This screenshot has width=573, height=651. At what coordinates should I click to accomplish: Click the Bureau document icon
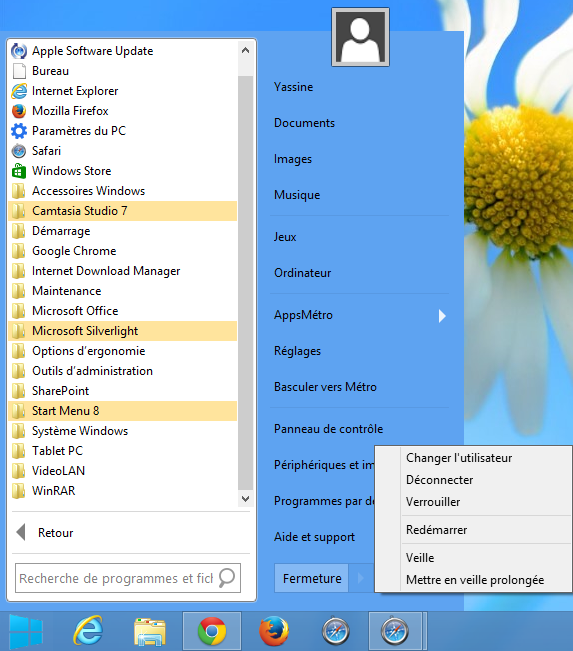(x=19, y=71)
